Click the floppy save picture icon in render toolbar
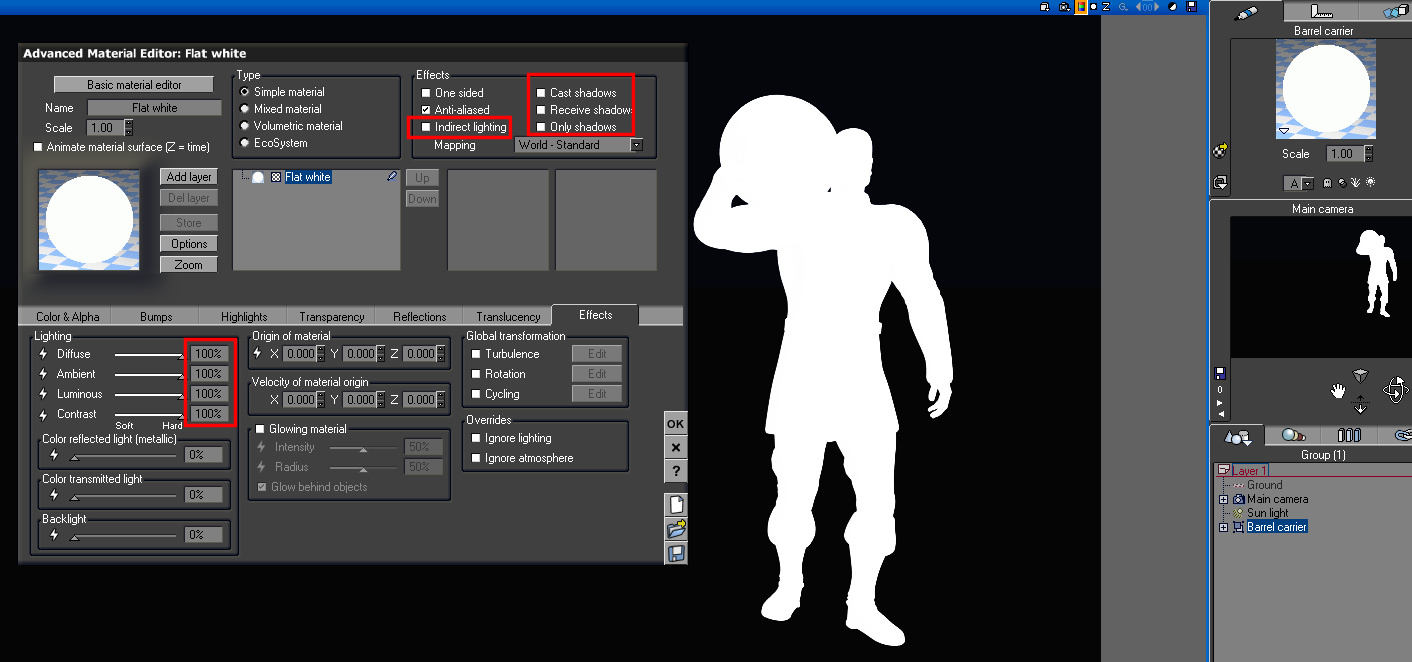The height and width of the screenshot is (662, 1412). point(1191,6)
